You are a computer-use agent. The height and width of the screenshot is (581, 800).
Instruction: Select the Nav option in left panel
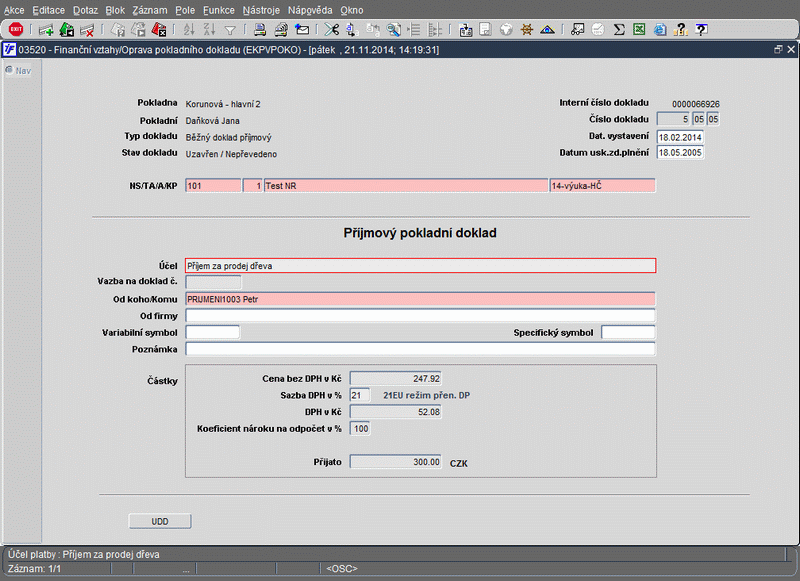(x=18, y=70)
